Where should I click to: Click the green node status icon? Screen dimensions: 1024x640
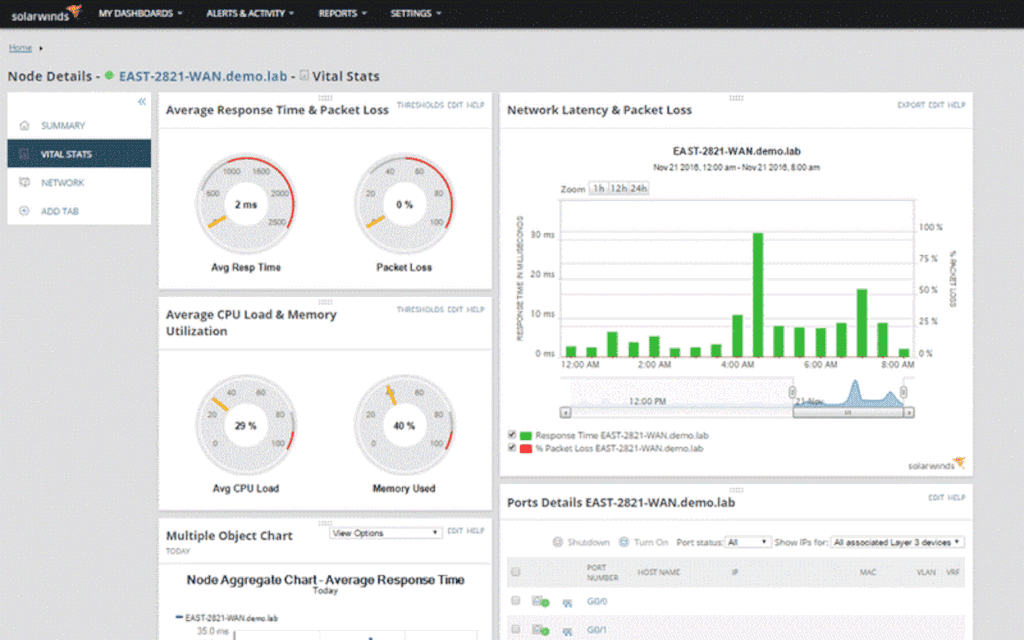click(109, 76)
